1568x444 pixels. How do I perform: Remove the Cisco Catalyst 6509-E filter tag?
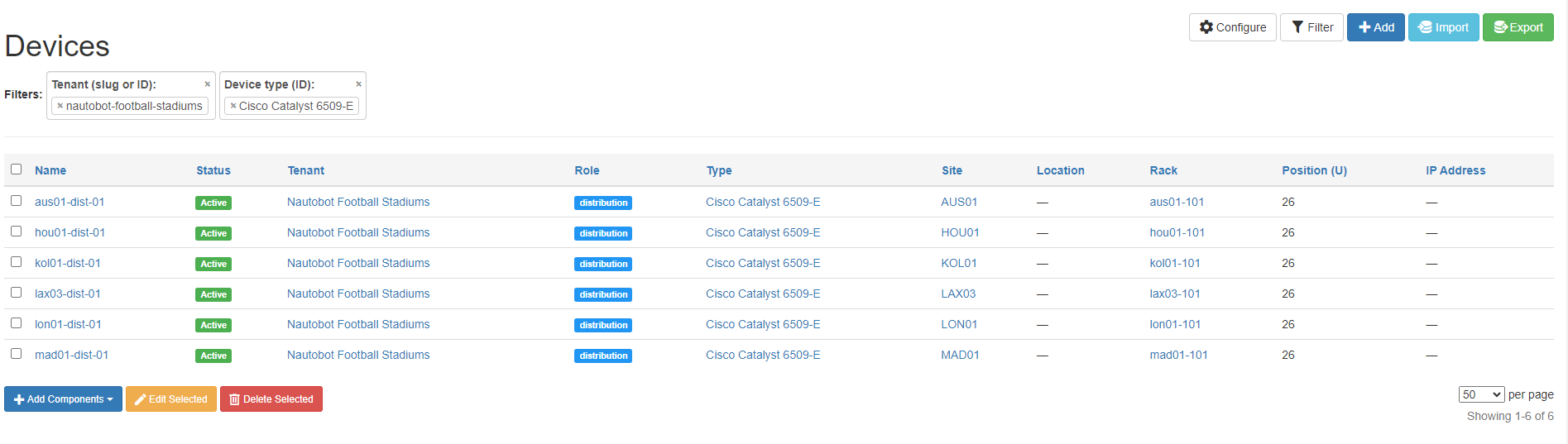(233, 106)
